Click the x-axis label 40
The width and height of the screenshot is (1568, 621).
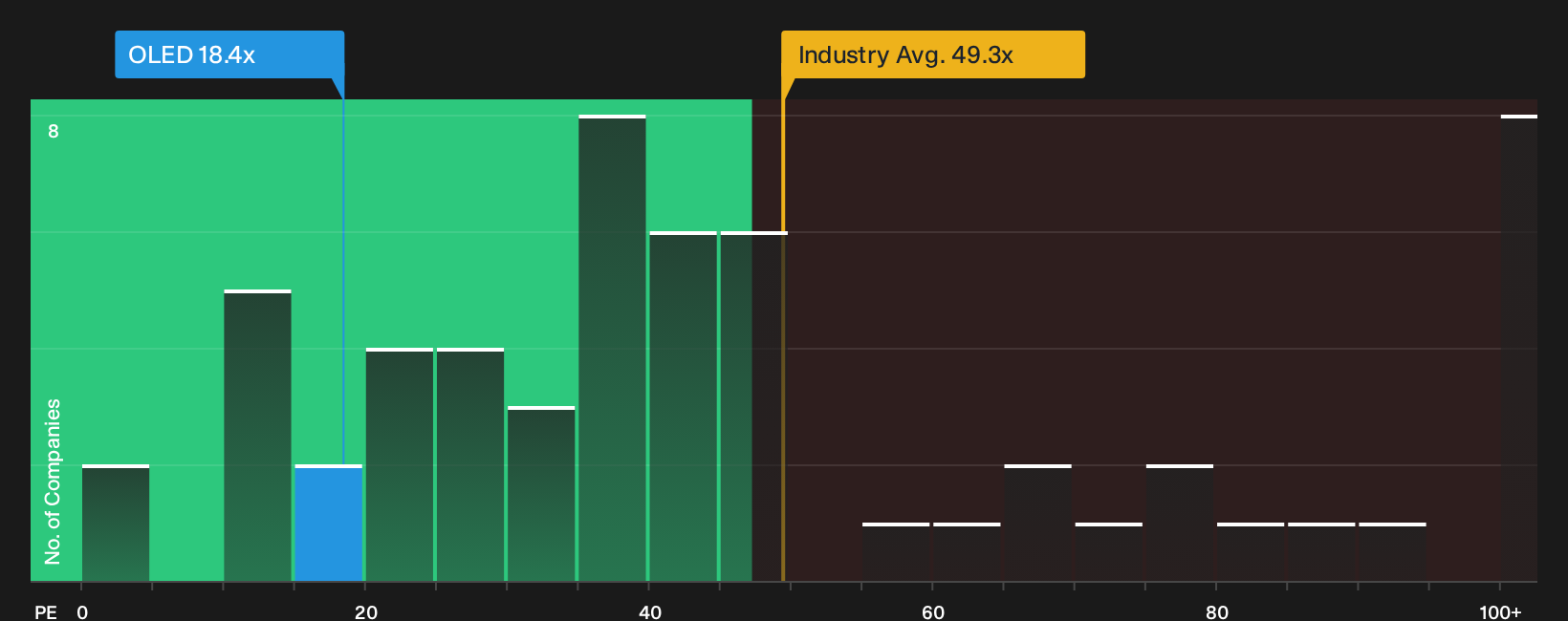tap(650, 611)
